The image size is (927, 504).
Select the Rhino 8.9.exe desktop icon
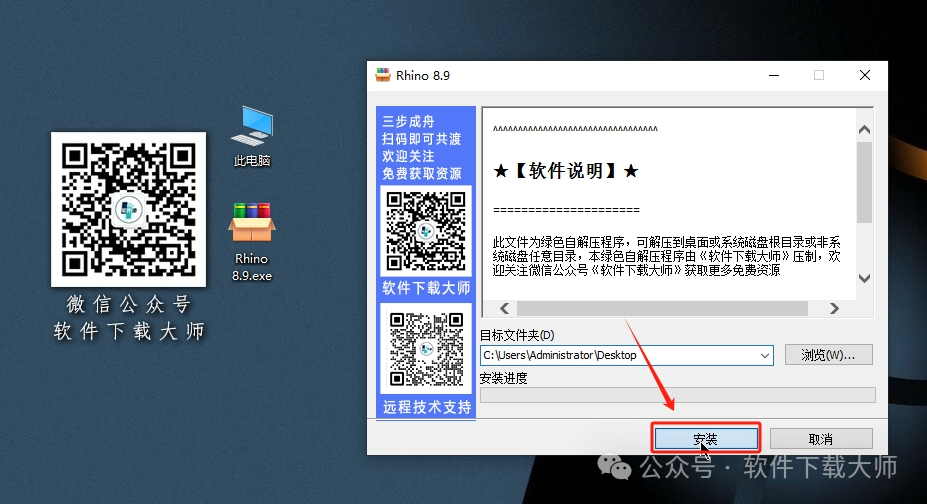pyautogui.click(x=252, y=242)
